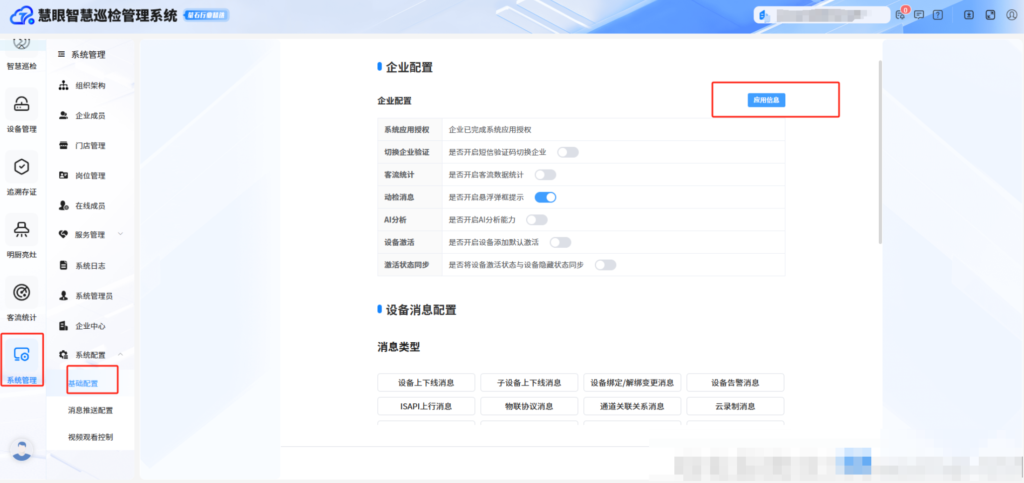Go to 门店管理 menu item
The width and height of the screenshot is (1024, 483).
point(90,146)
